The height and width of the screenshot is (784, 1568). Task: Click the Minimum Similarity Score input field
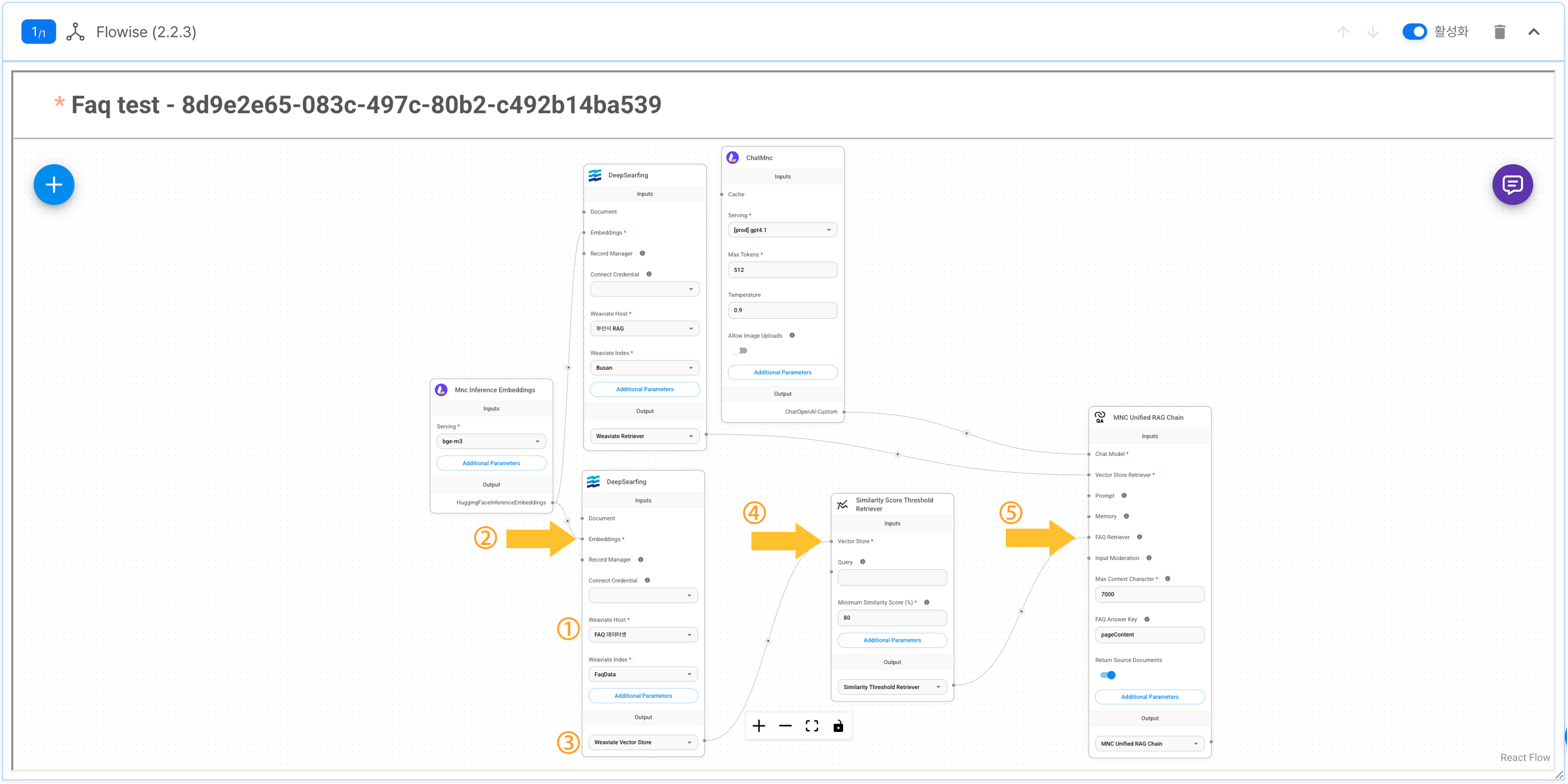pos(892,618)
